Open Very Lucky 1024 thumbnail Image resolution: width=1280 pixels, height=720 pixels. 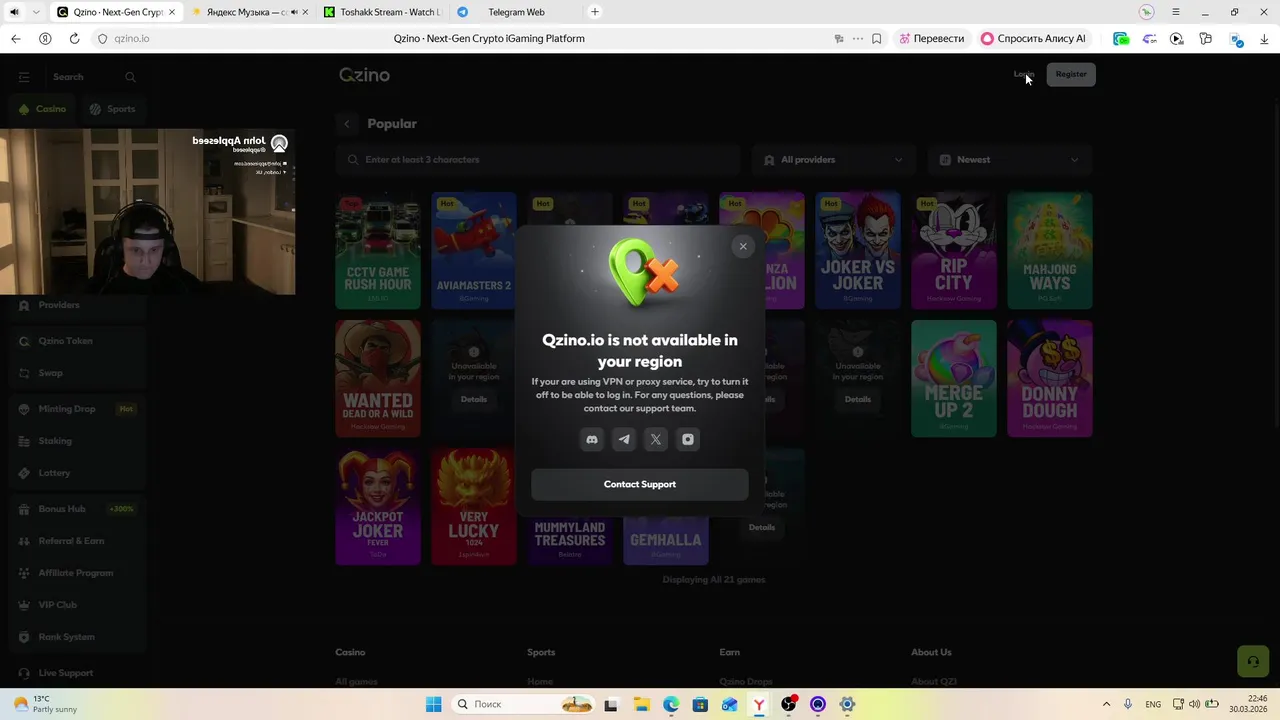[474, 506]
